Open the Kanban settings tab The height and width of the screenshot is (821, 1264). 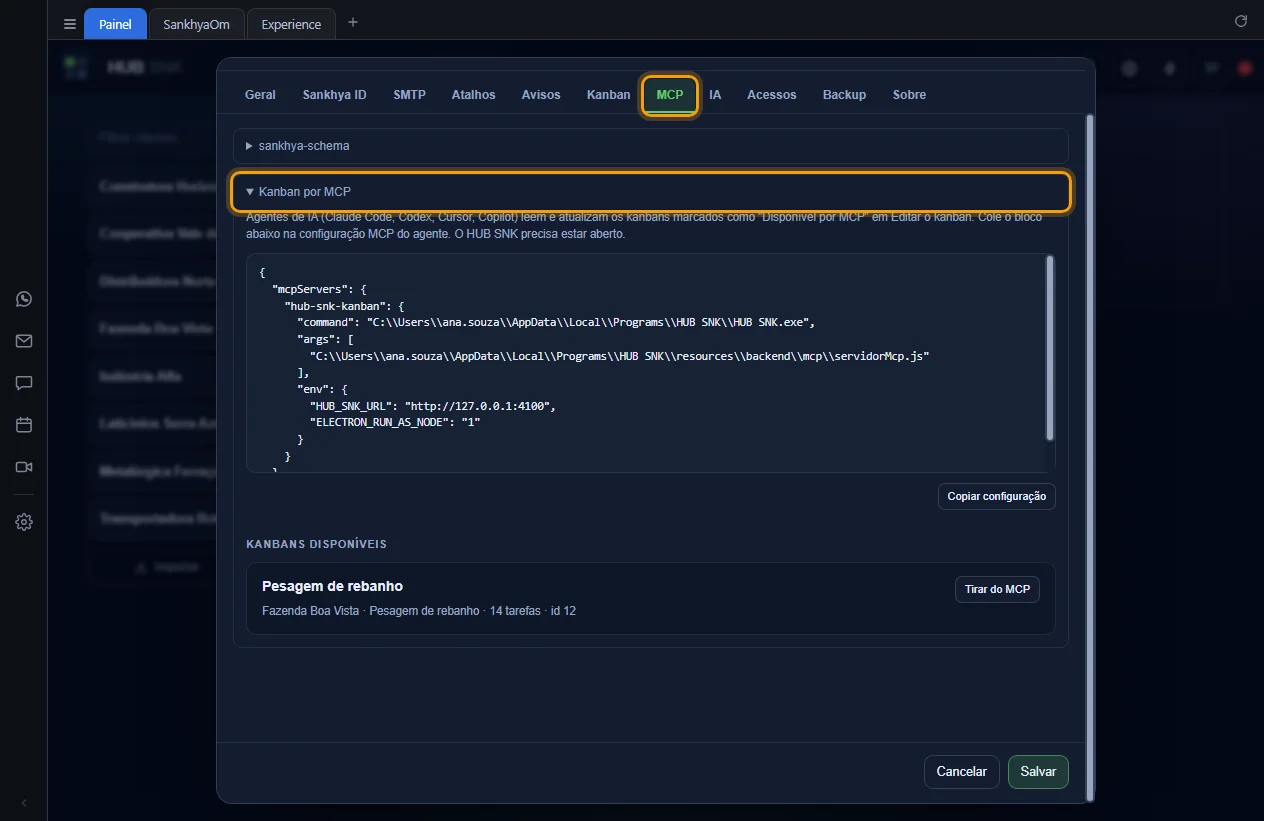608,95
